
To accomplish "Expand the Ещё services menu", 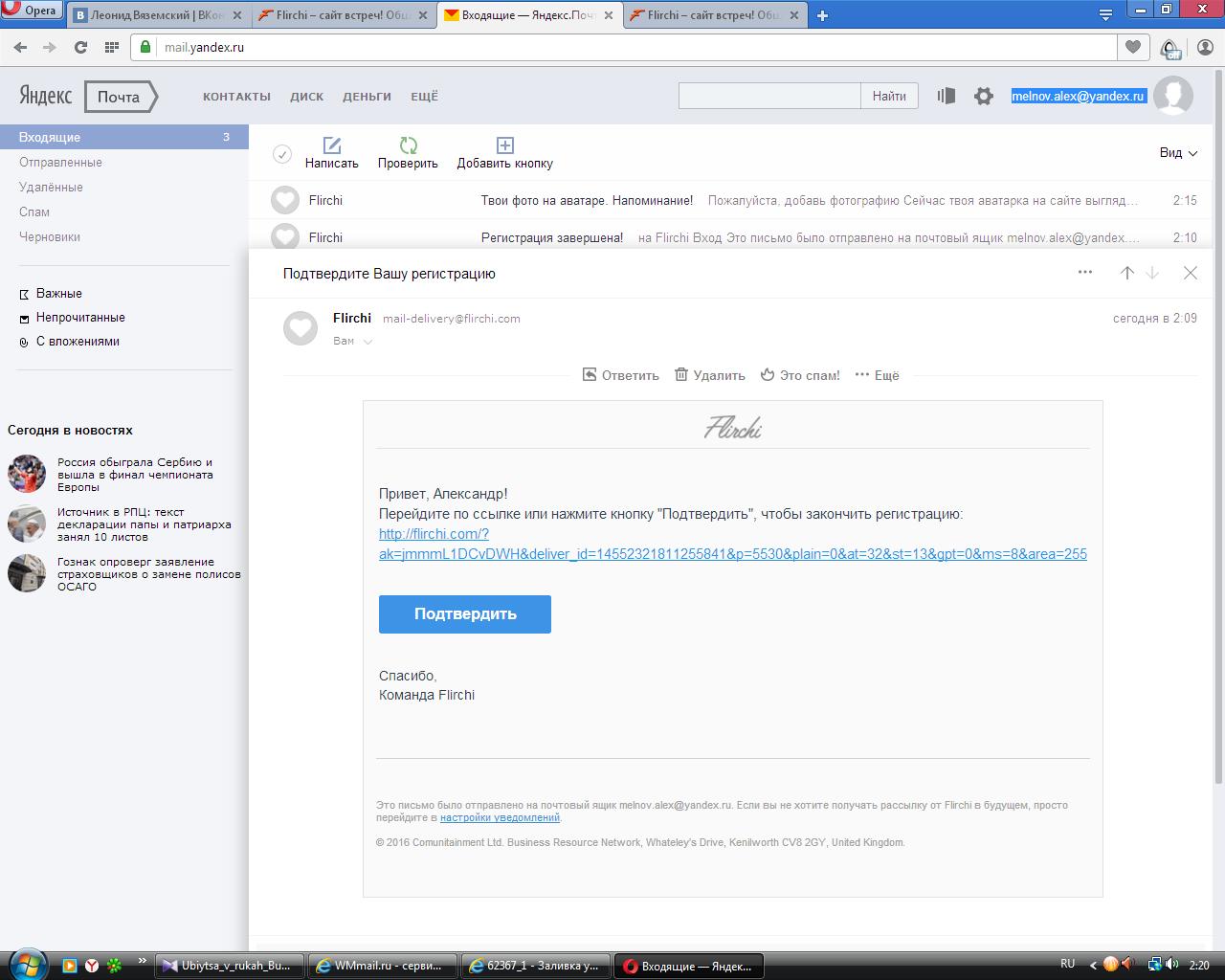I will pos(424,97).
